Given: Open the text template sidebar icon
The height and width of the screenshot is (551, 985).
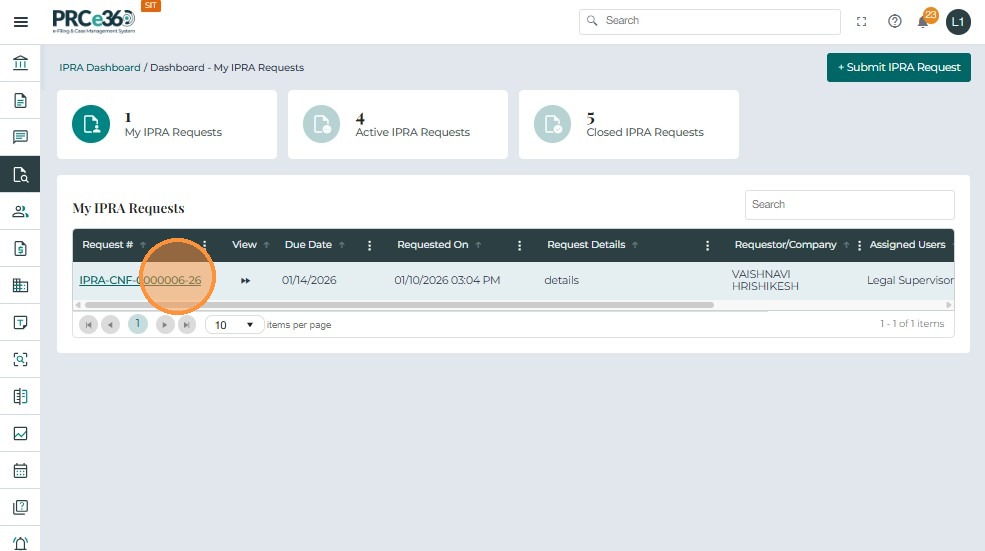Looking at the screenshot, I should coord(20,322).
